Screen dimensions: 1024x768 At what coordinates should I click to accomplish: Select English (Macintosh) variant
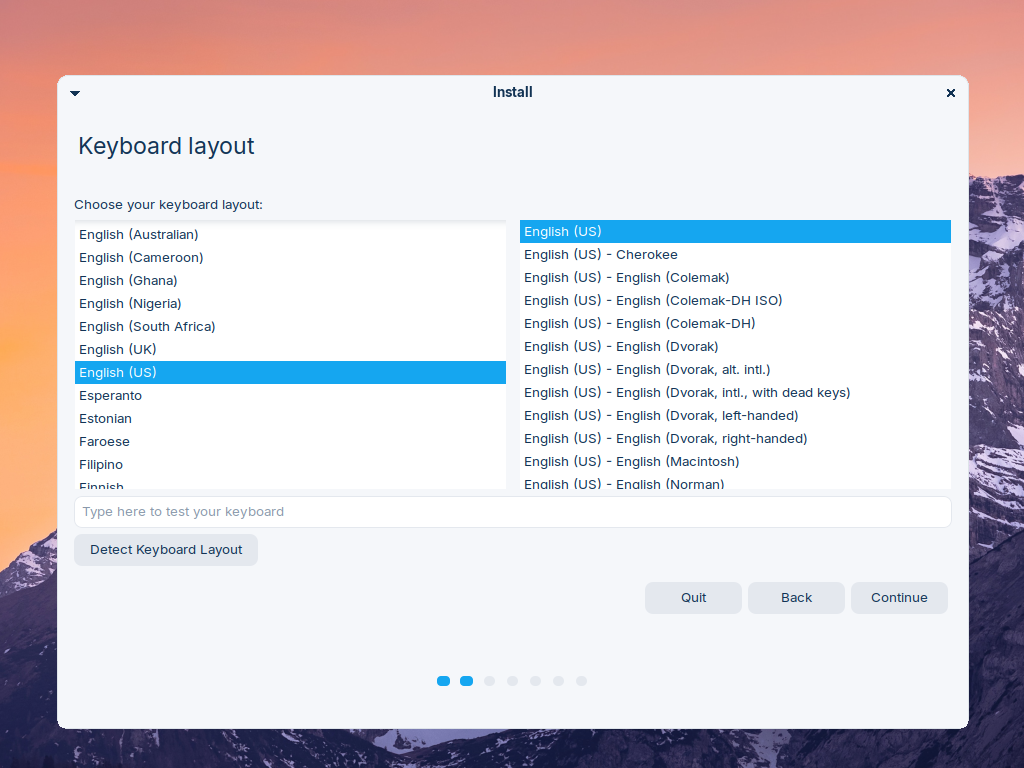pyautogui.click(x=735, y=462)
